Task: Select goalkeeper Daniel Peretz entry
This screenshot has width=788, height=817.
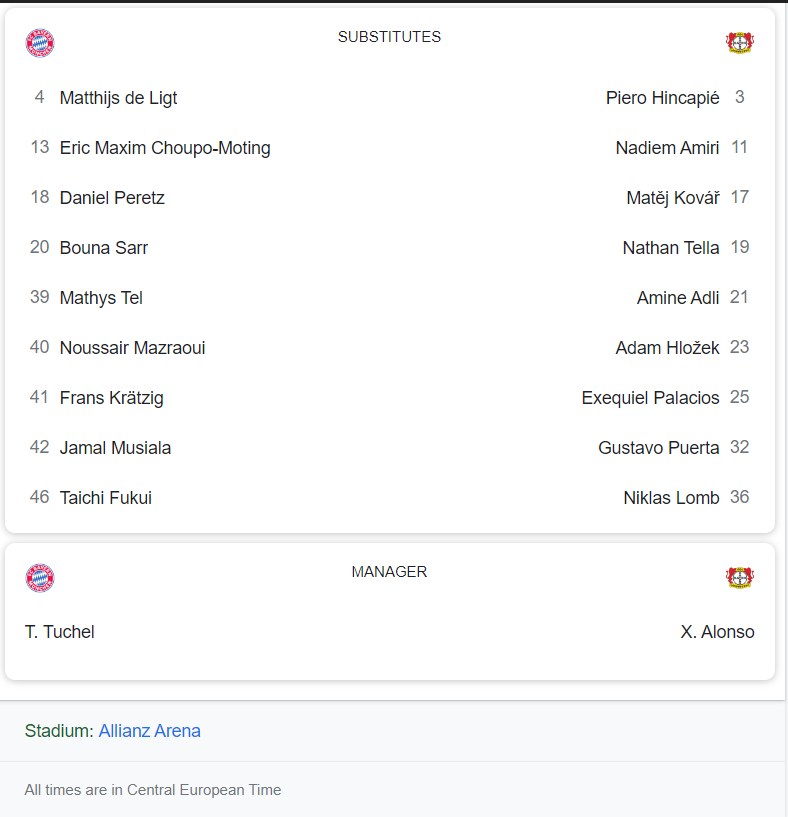Action: point(112,198)
